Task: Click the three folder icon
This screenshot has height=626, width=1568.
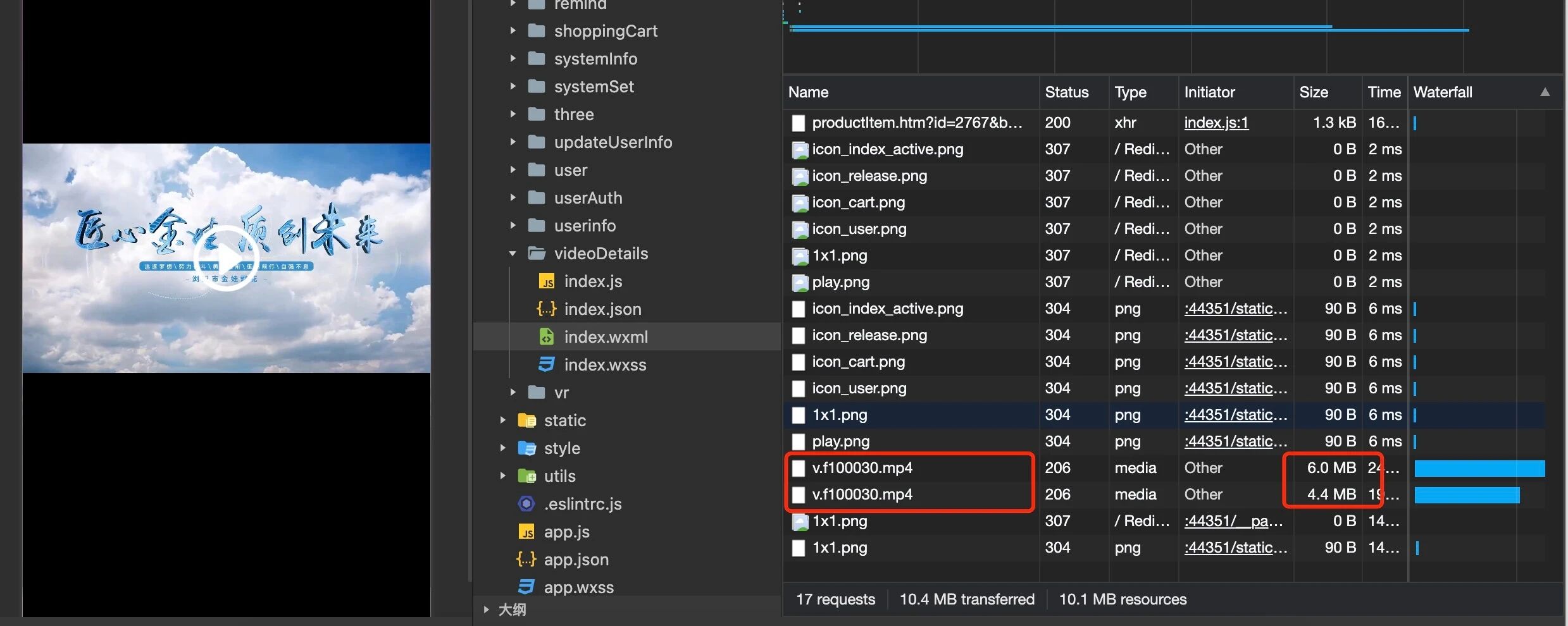Action: [x=537, y=114]
